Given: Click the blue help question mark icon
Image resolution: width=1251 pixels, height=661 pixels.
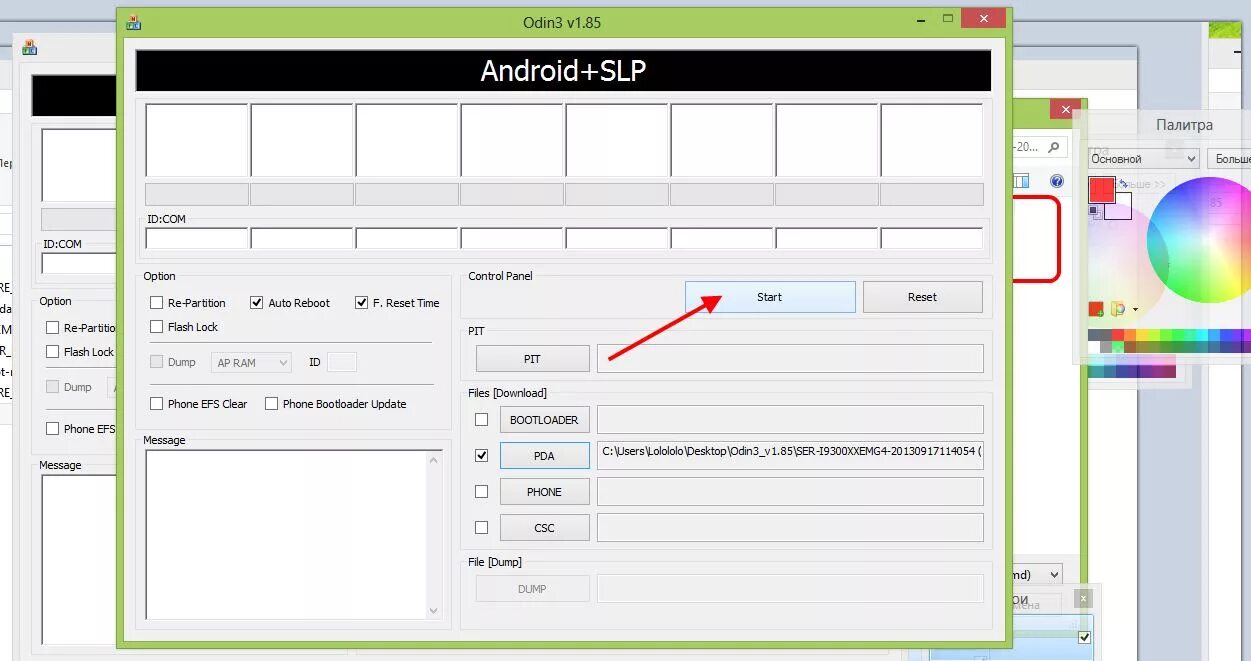Looking at the screenshot, I should (x=1057, y=181).
